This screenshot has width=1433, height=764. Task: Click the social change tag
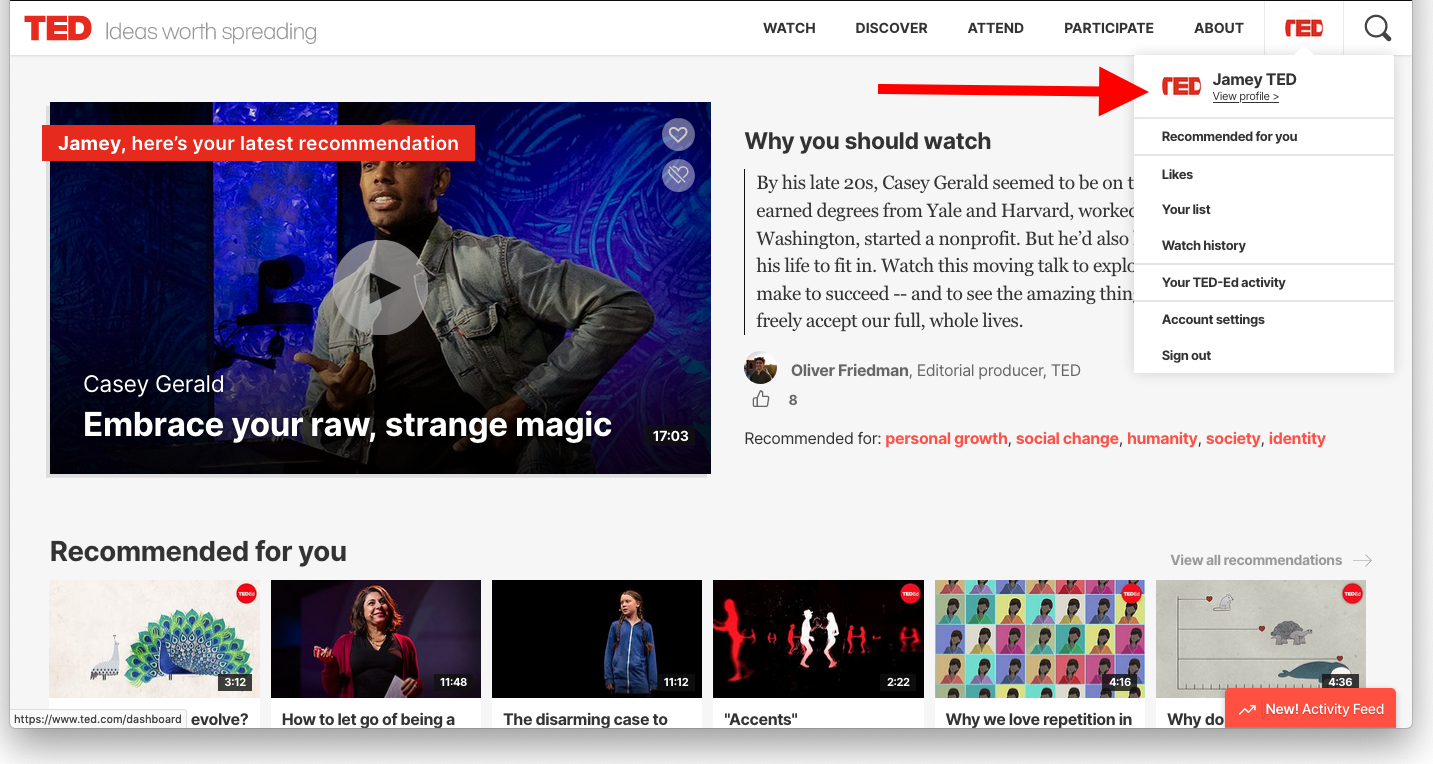pyautogui.click(x=1067, y=438)
